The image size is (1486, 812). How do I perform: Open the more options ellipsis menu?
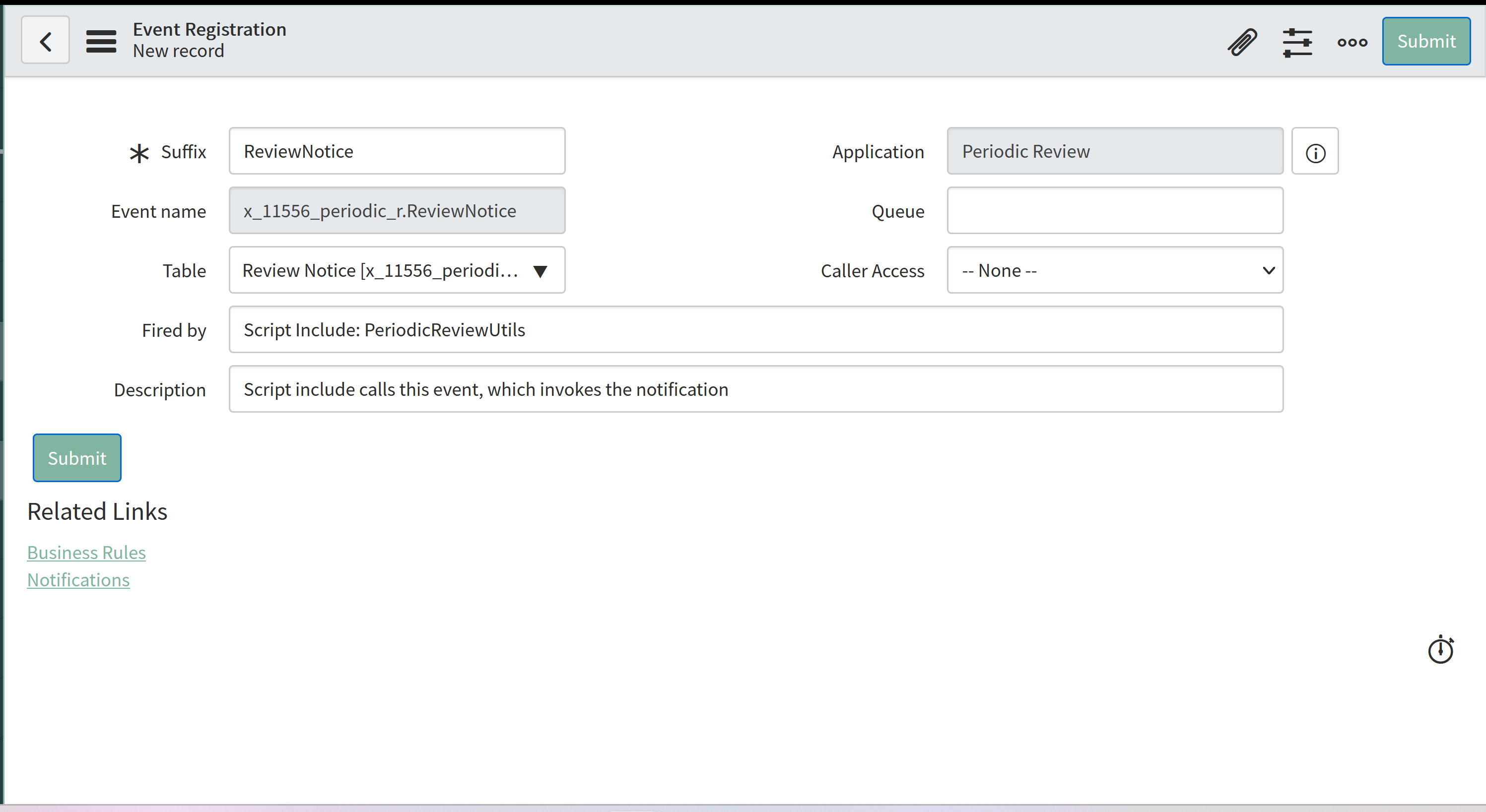[x=1351, y=42]
